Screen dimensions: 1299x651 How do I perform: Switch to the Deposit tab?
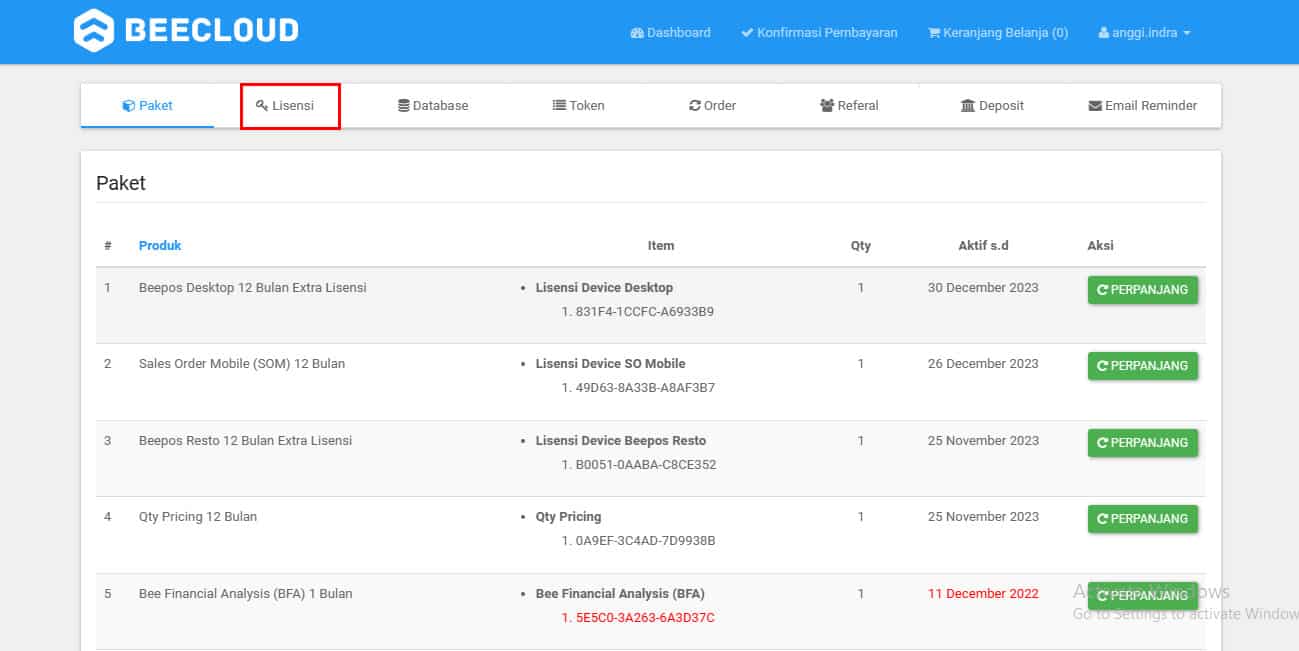pyautogui.click(x=992, y=105)
